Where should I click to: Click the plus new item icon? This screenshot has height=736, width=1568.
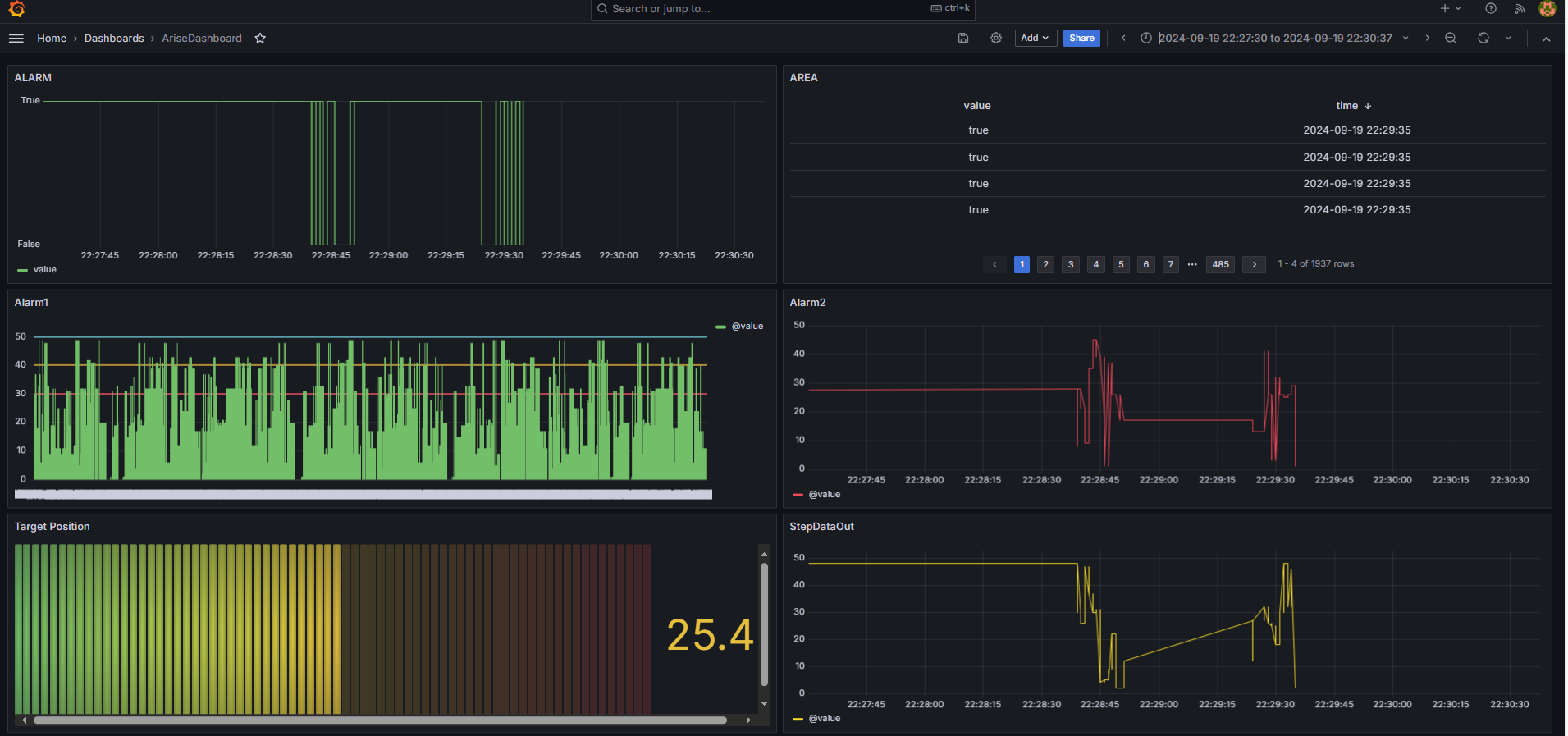[x=1445, y=9]
